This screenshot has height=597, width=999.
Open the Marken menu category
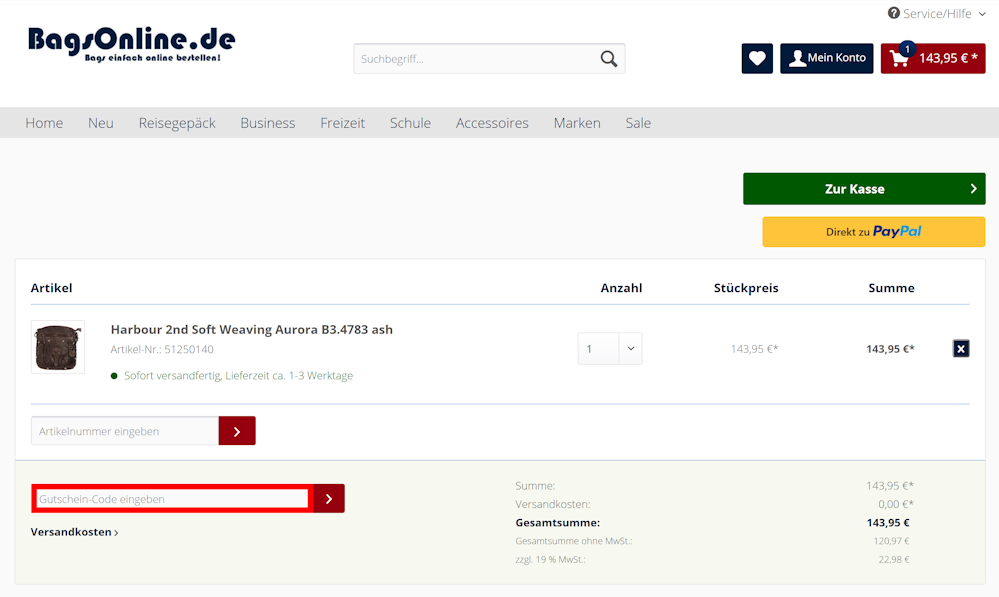577,123
